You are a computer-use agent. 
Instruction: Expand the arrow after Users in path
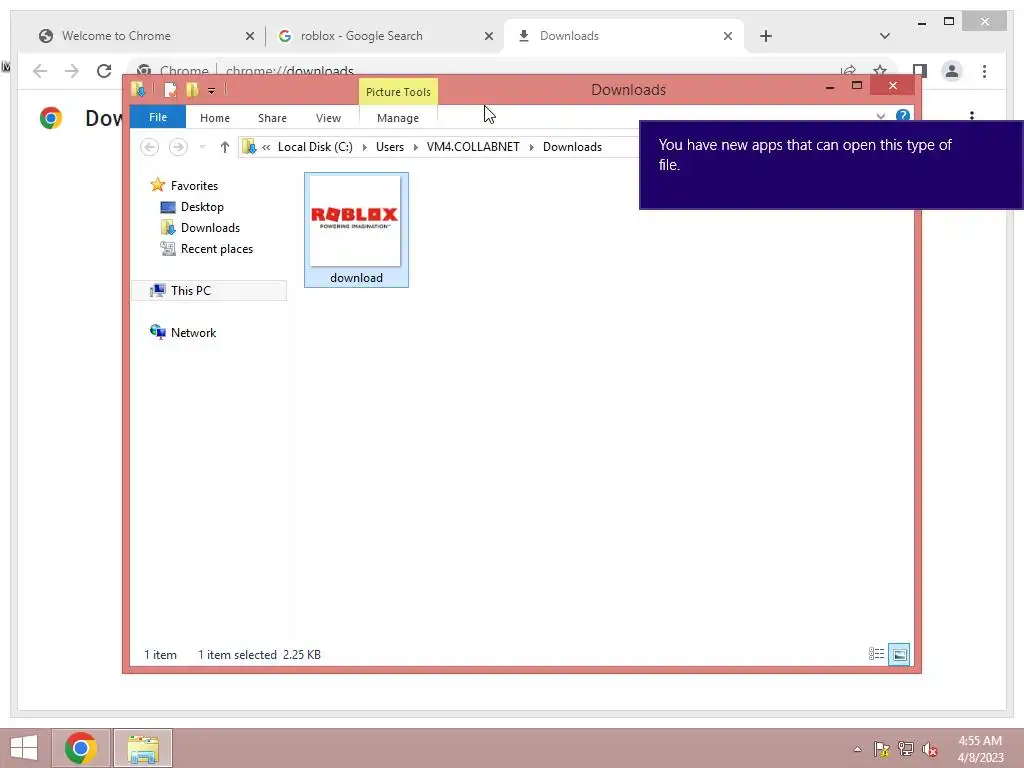tap(415, 147)
